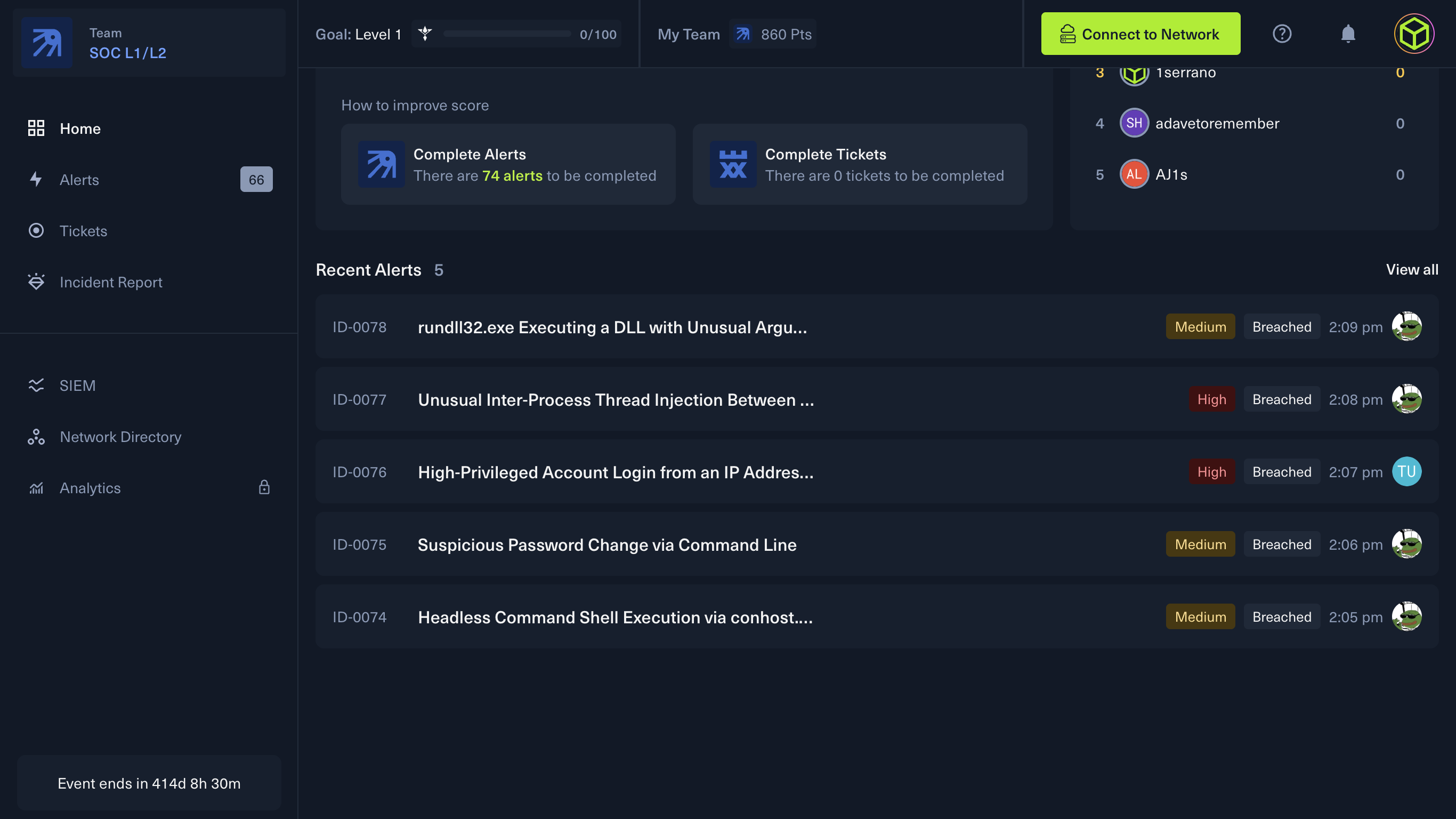
Task: Click the adavetoremember SH avatar
Action: click(1134, 123)
